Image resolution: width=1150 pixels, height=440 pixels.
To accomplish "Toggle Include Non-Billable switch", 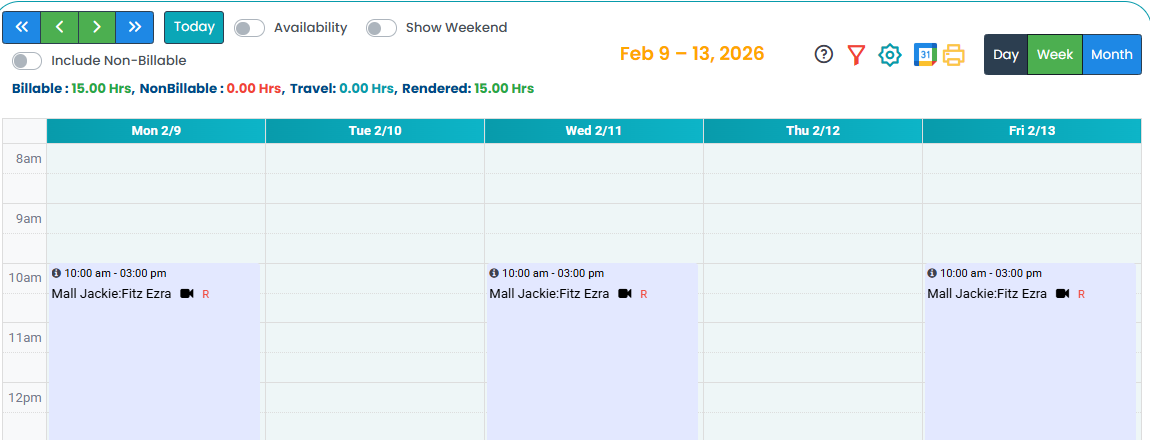I will pos(28,61).
